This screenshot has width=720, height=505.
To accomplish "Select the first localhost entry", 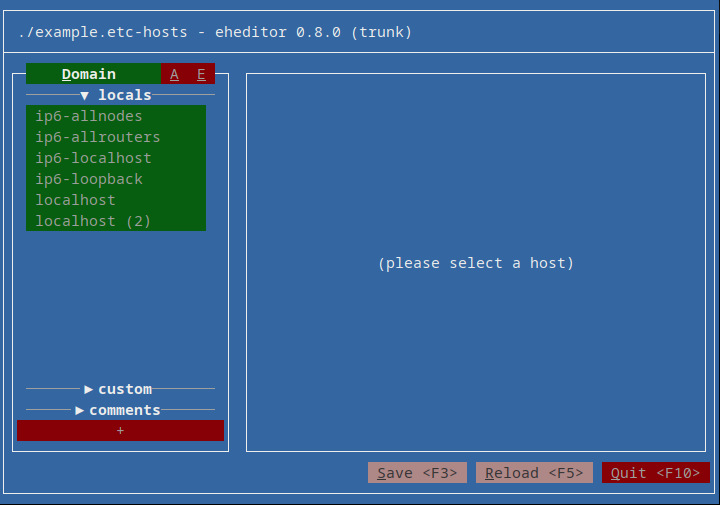I will pyautogui.click(x=116, y=200).
